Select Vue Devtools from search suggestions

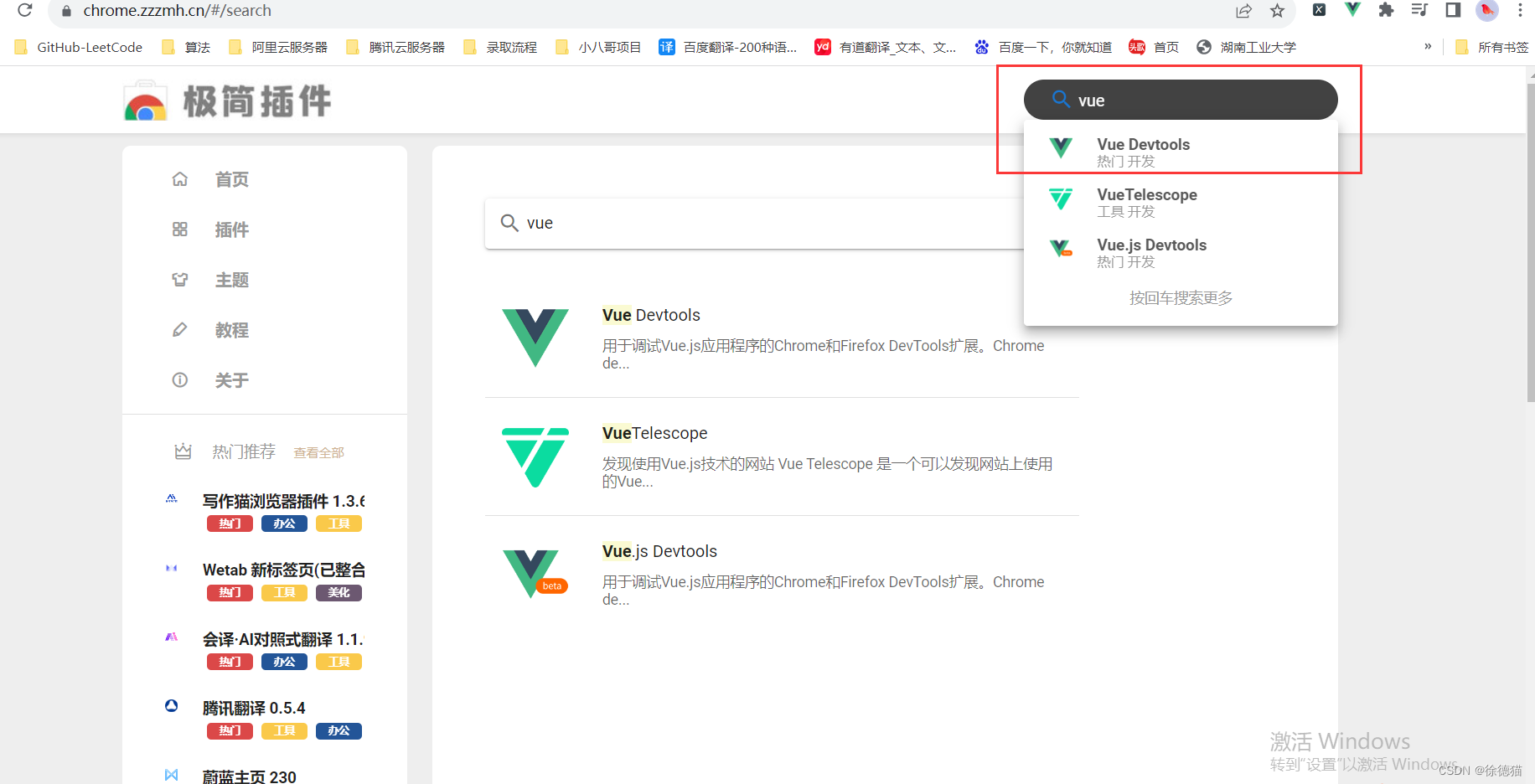pyautogui.click(x=1144, y=151)
